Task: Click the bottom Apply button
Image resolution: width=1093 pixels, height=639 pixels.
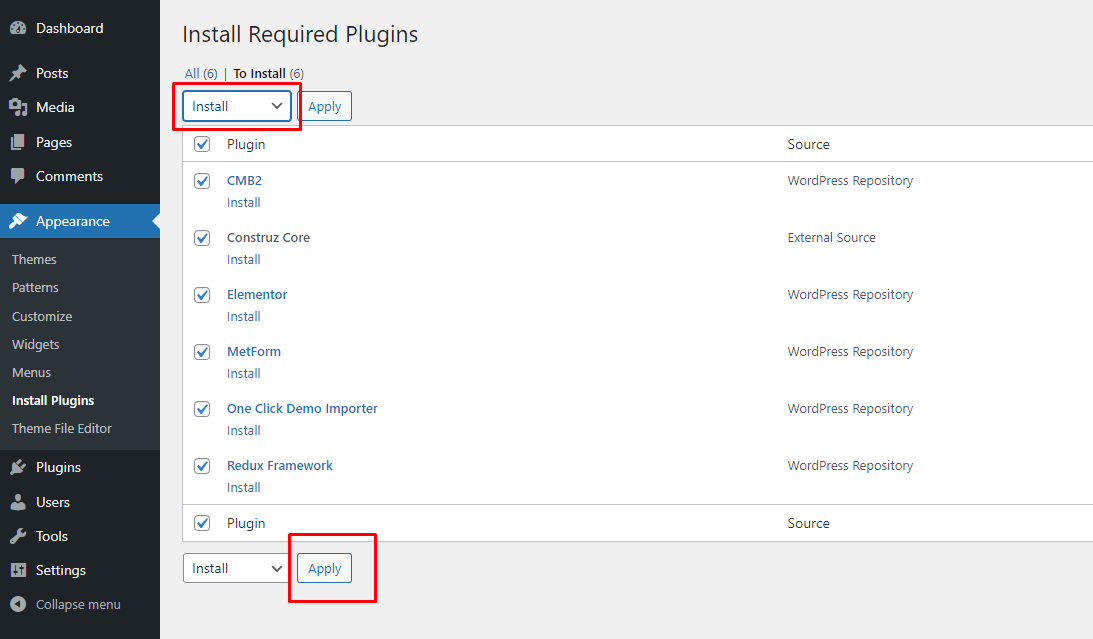Action: [x=325, y=568]
